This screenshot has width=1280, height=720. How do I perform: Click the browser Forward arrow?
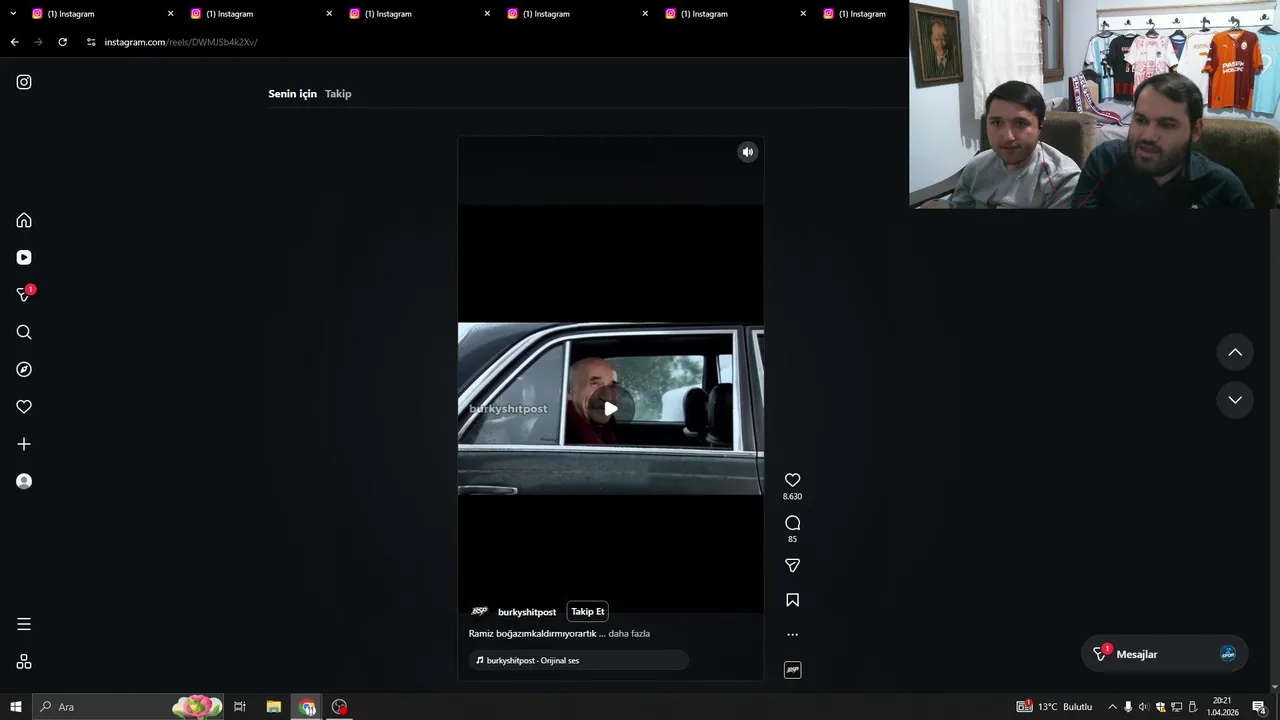point(38,42)
